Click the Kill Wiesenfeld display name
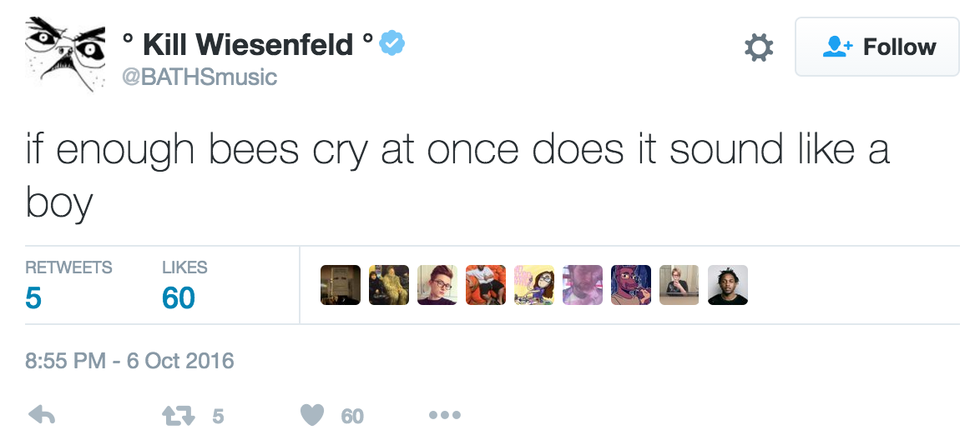The height and width of the screenshot is (445, 980). click(x=248, y=44)
